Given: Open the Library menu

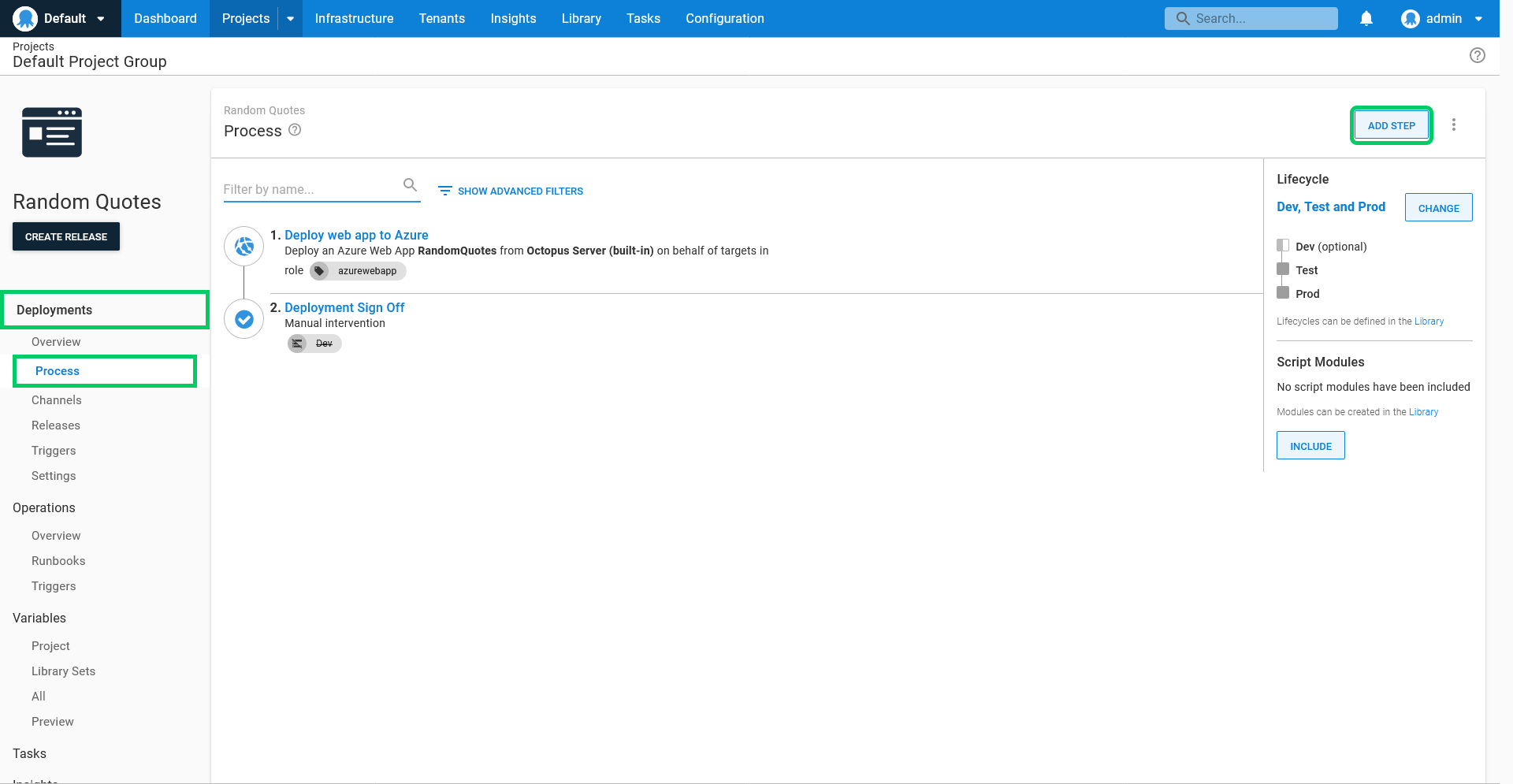Looking at the screenshot, I should point(582,18).
